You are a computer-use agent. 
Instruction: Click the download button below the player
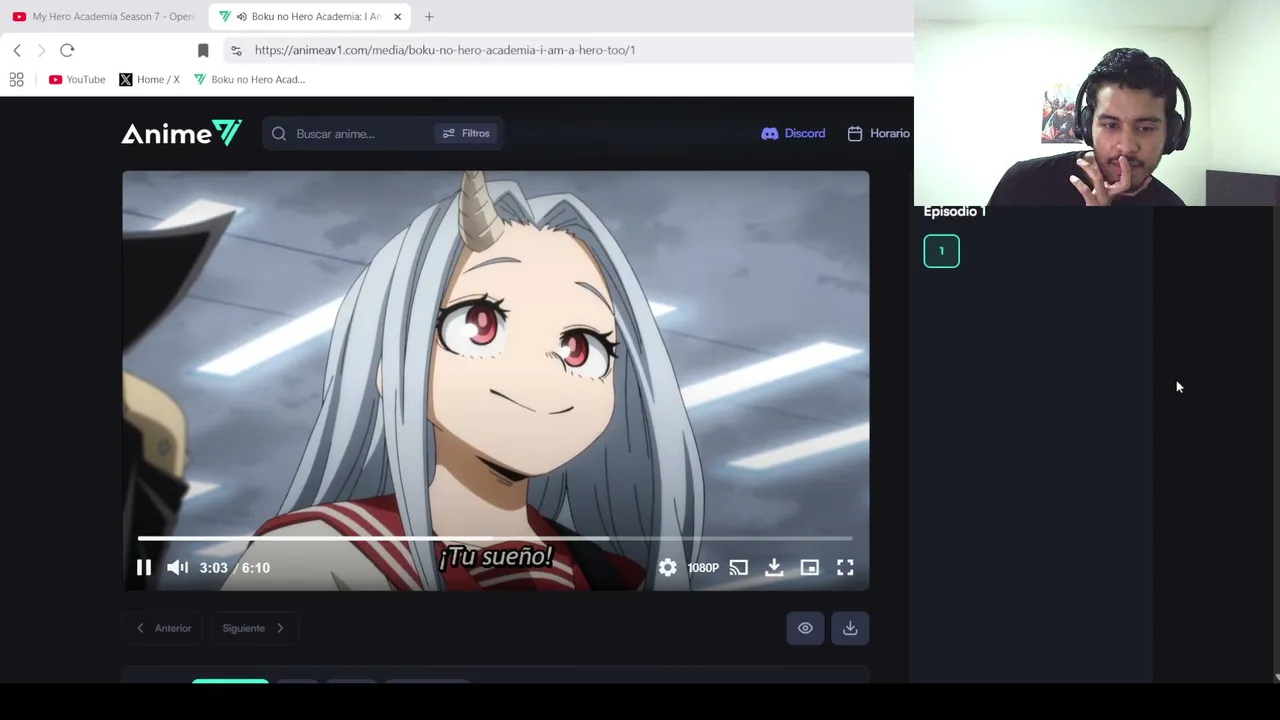coord(850,628)
